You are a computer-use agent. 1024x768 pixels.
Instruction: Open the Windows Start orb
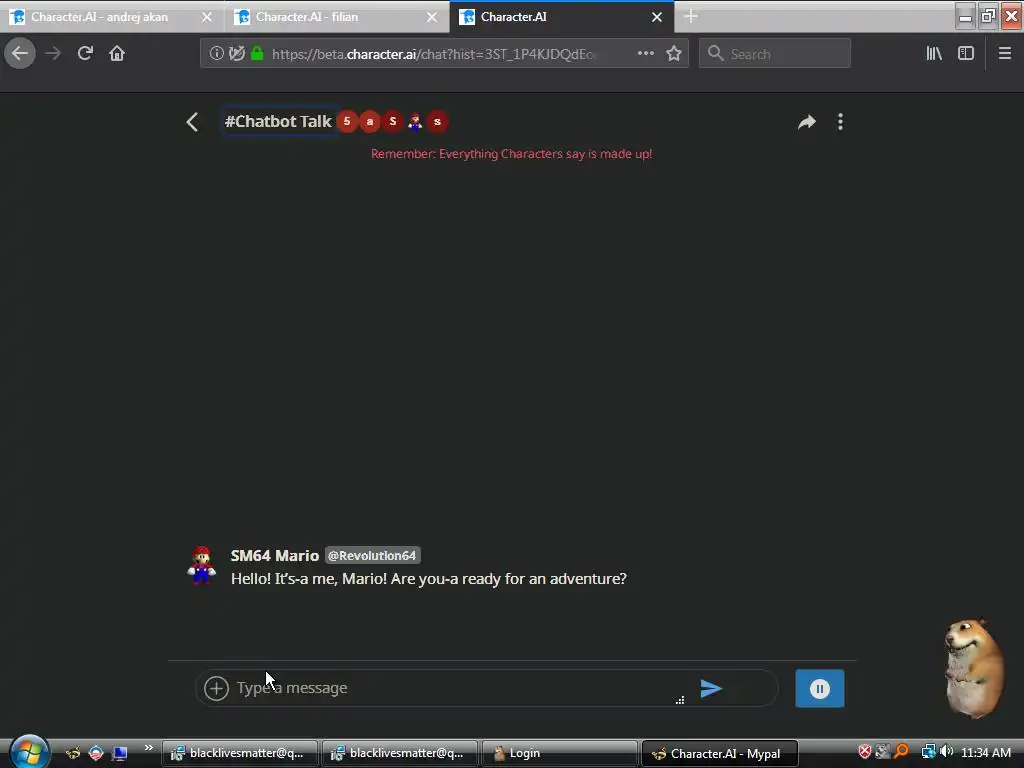tap(28, 752)
